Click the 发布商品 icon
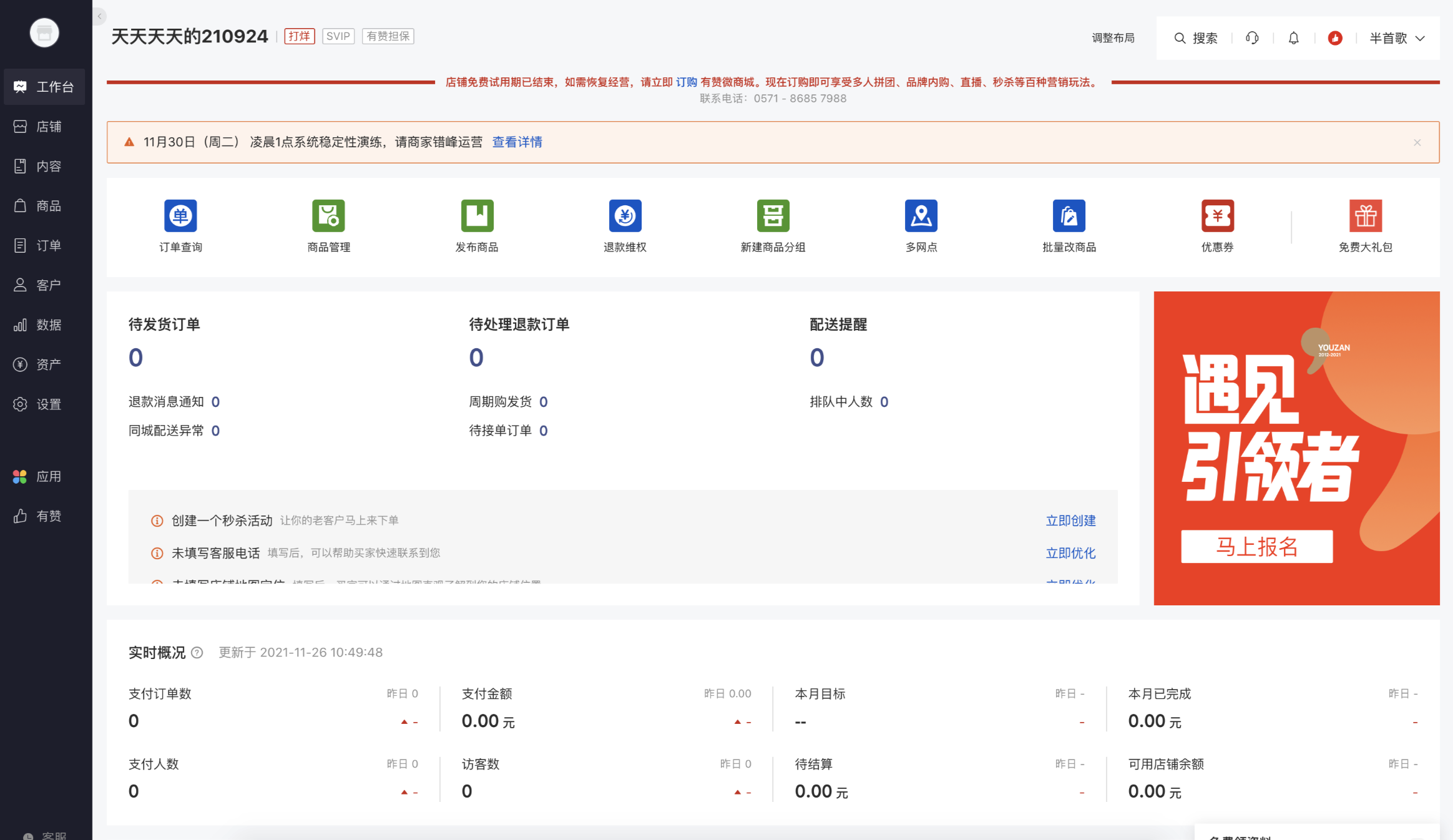This screenshot has height=840, width=1453. 477,215
